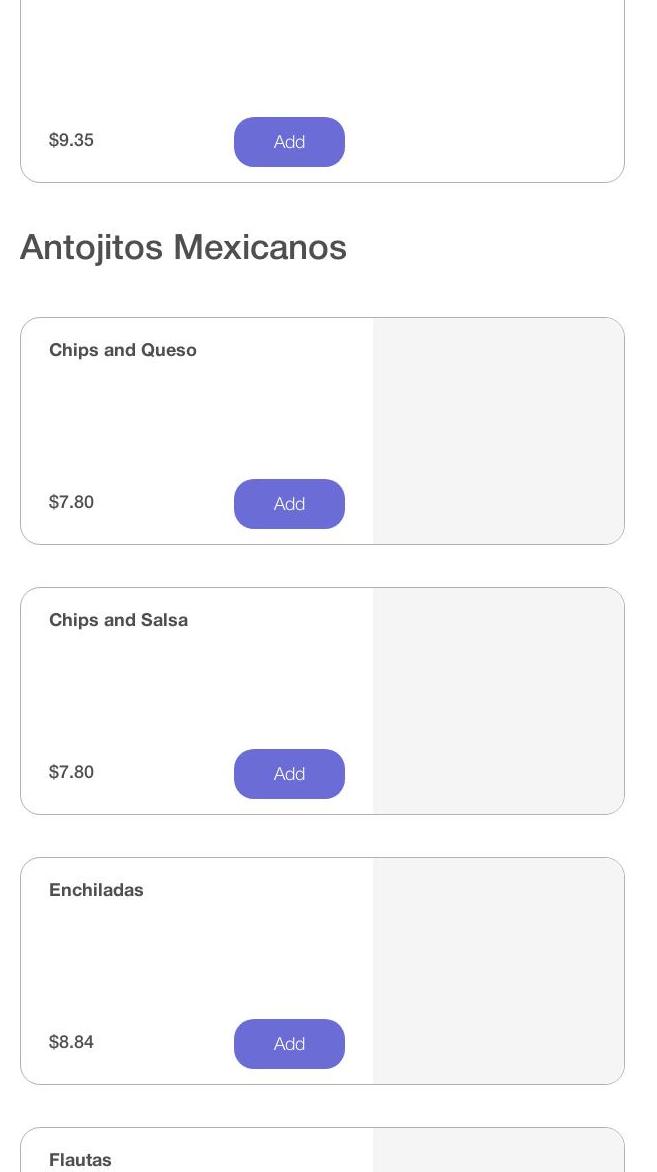
Task: Open the Chips and Queso item title
Action: point(123,350)
